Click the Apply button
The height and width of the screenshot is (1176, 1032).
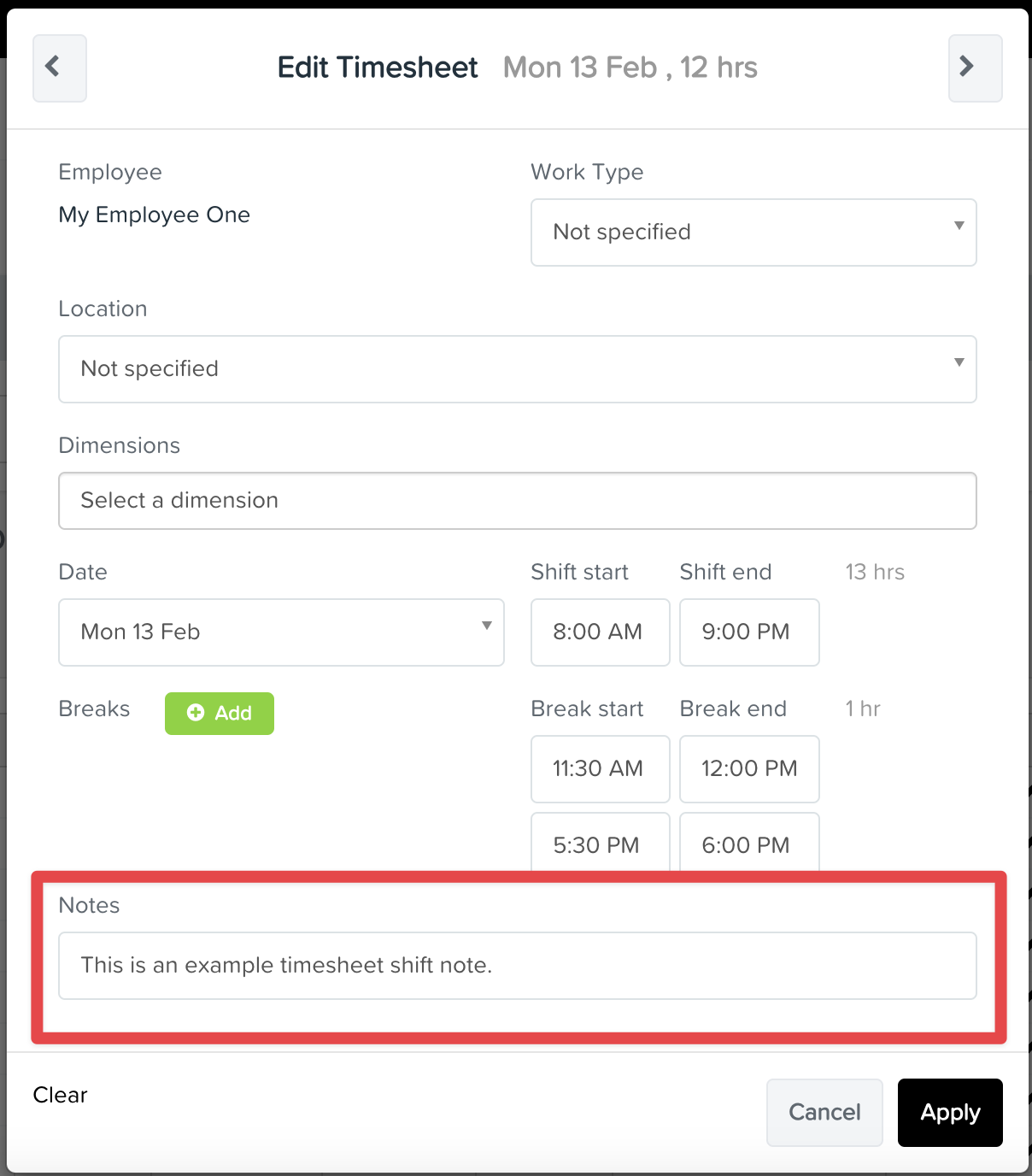[949, 1112]
